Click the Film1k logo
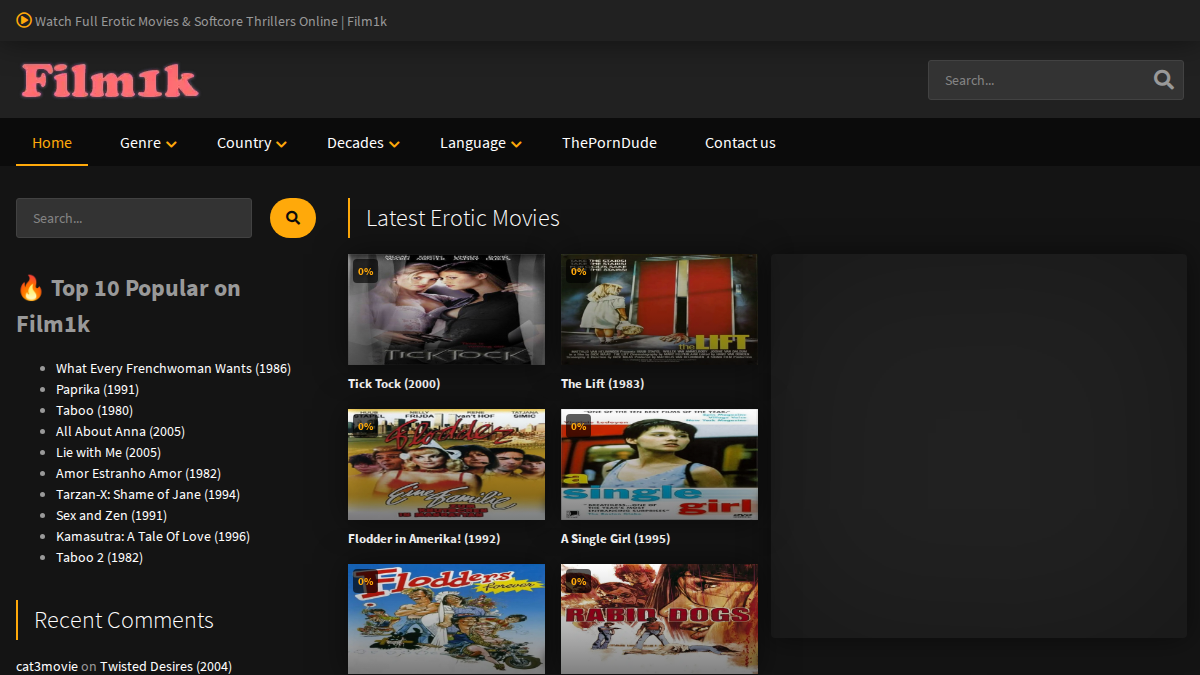1200x675 pixels. (110, 81)
